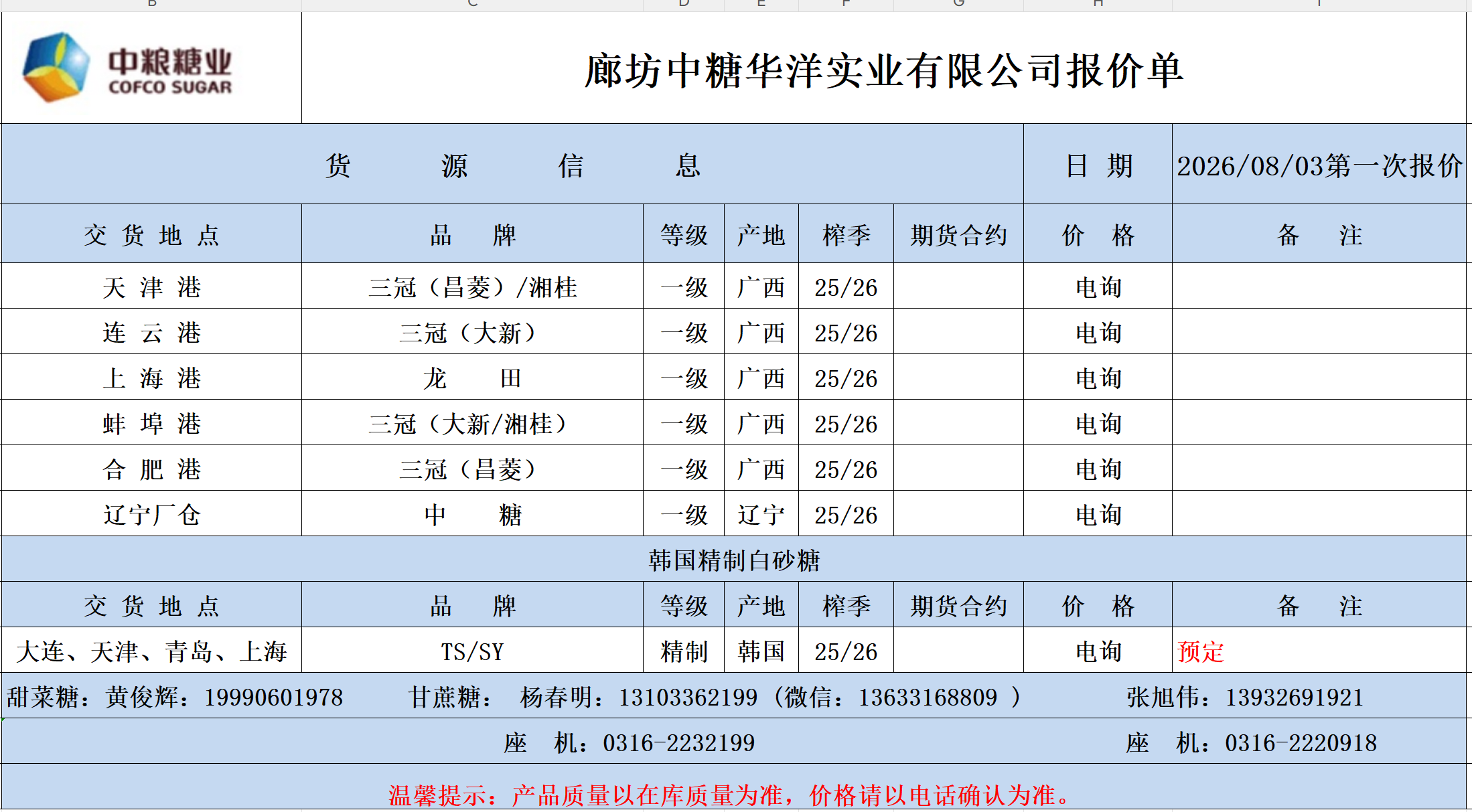Screen dimensions: 1472x812
Task: Click the 一级 grade in 连云港 row
Action: 684,332
